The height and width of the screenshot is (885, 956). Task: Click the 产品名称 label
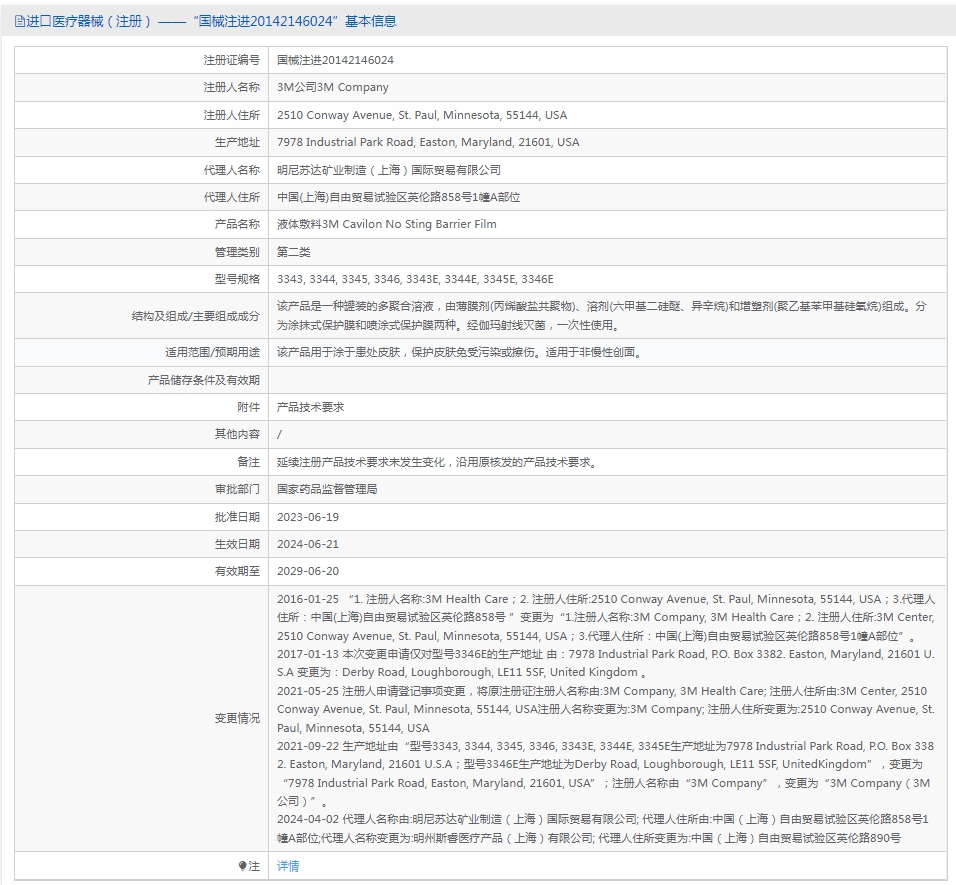[237, 224]
